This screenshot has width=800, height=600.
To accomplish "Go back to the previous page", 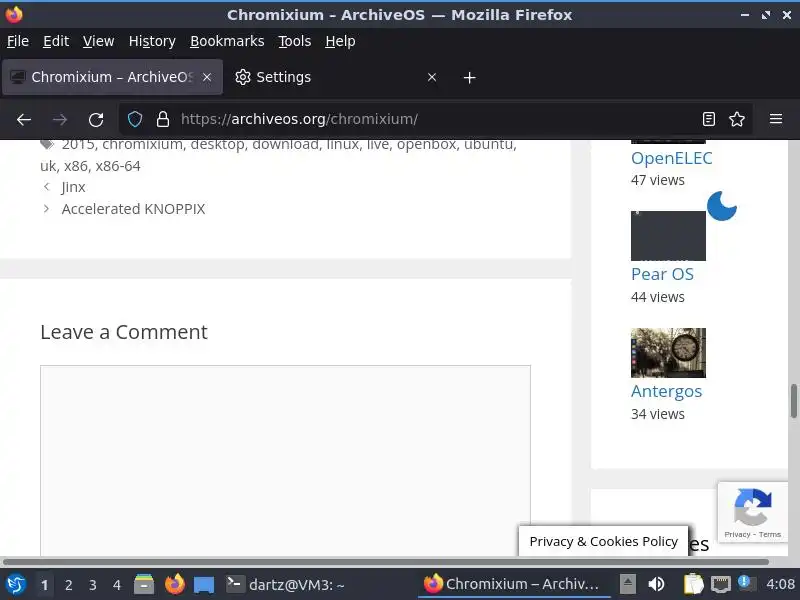I will [24, 120].
